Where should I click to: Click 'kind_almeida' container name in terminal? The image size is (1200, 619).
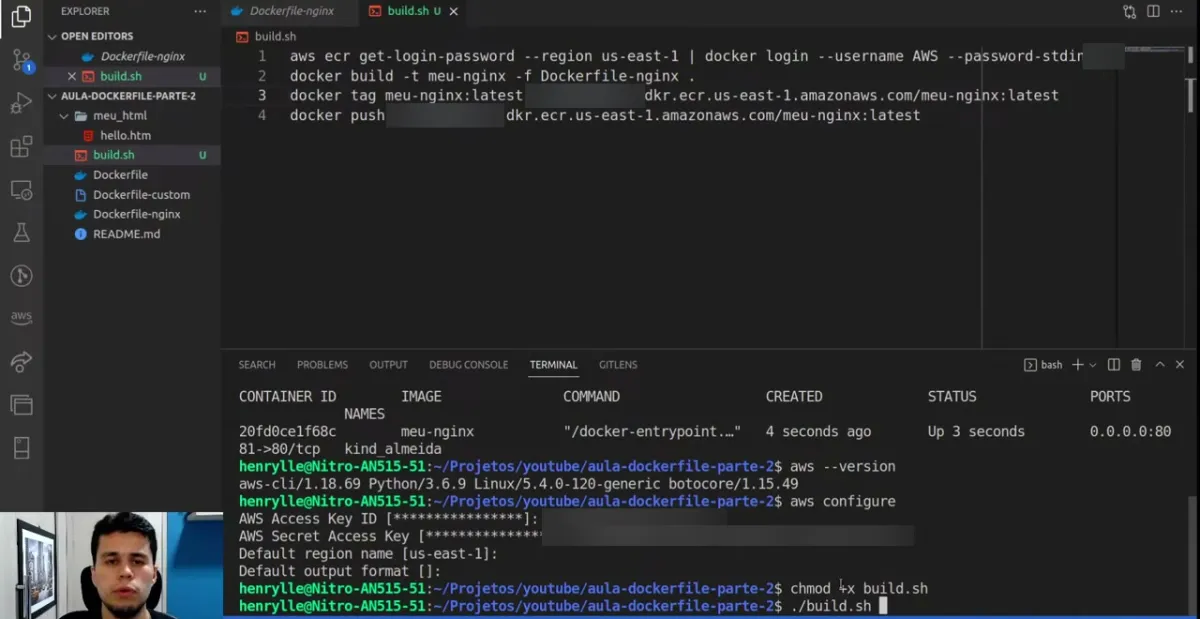392,449
